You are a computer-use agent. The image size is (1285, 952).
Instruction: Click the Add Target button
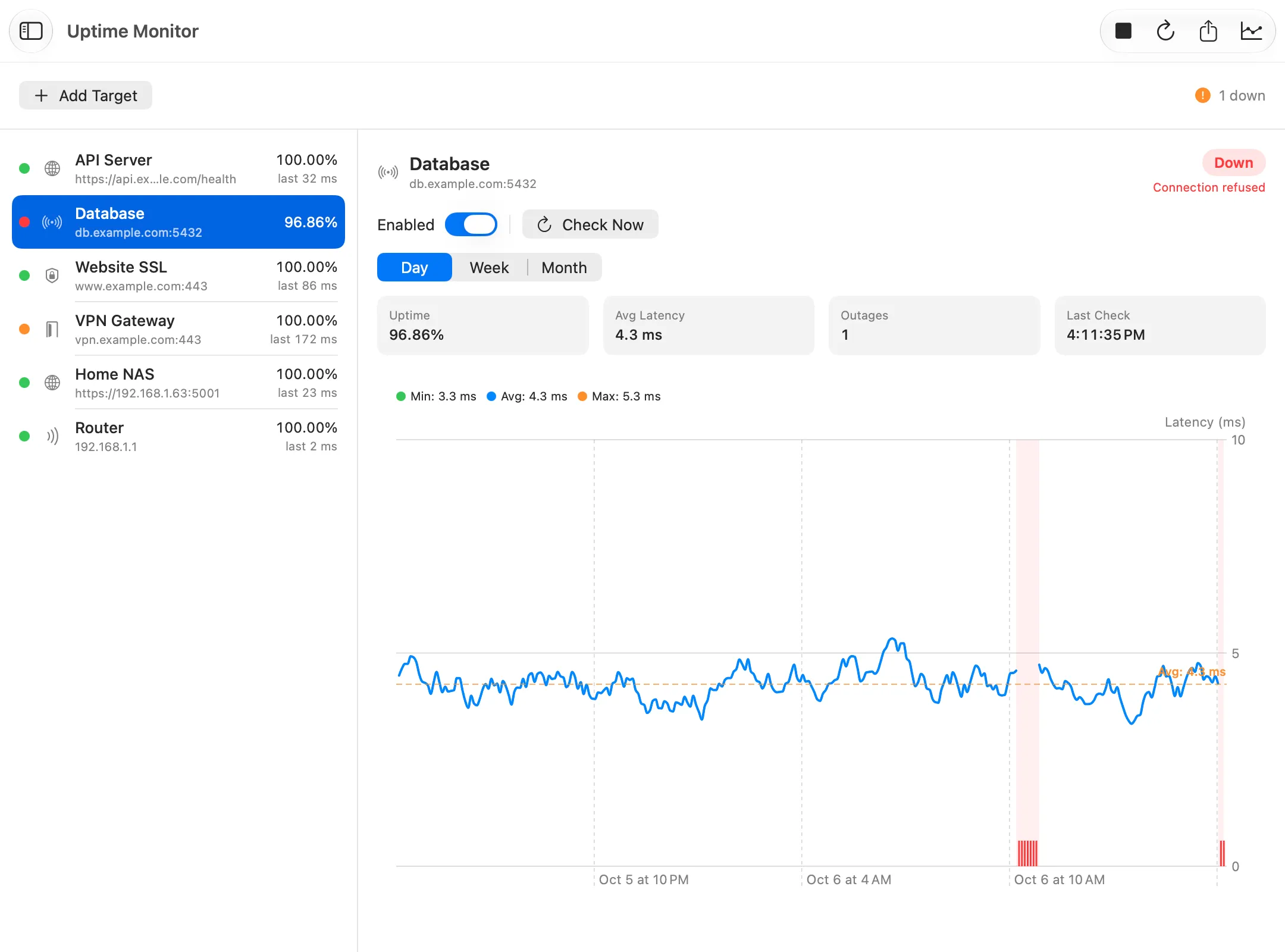86,95
